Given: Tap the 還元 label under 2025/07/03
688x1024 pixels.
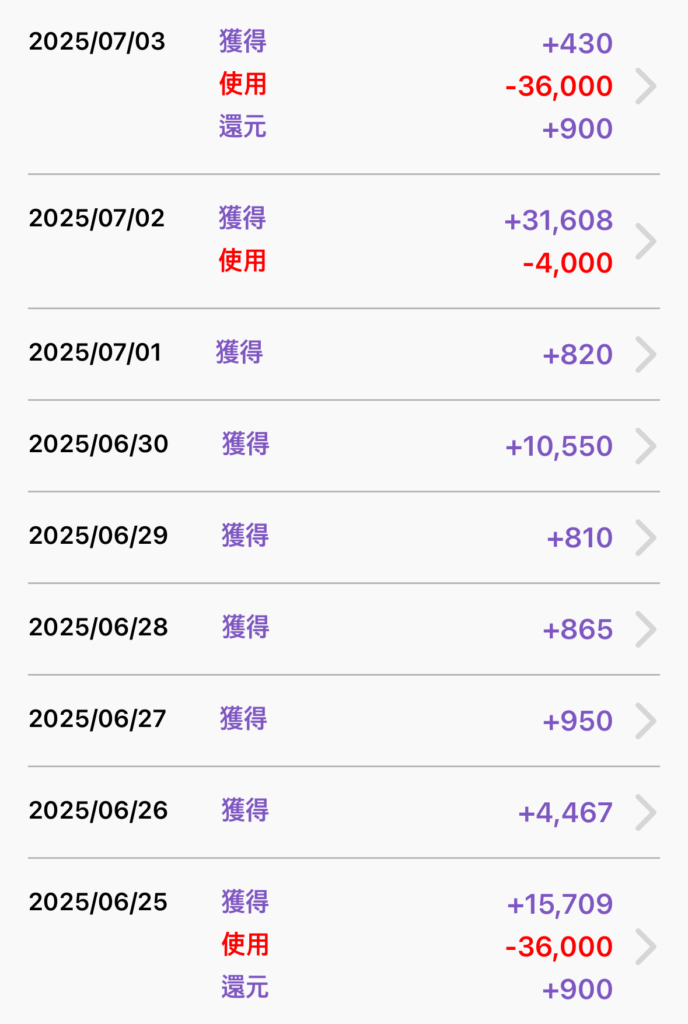Looking at the screenshot, I should point(242,127).
